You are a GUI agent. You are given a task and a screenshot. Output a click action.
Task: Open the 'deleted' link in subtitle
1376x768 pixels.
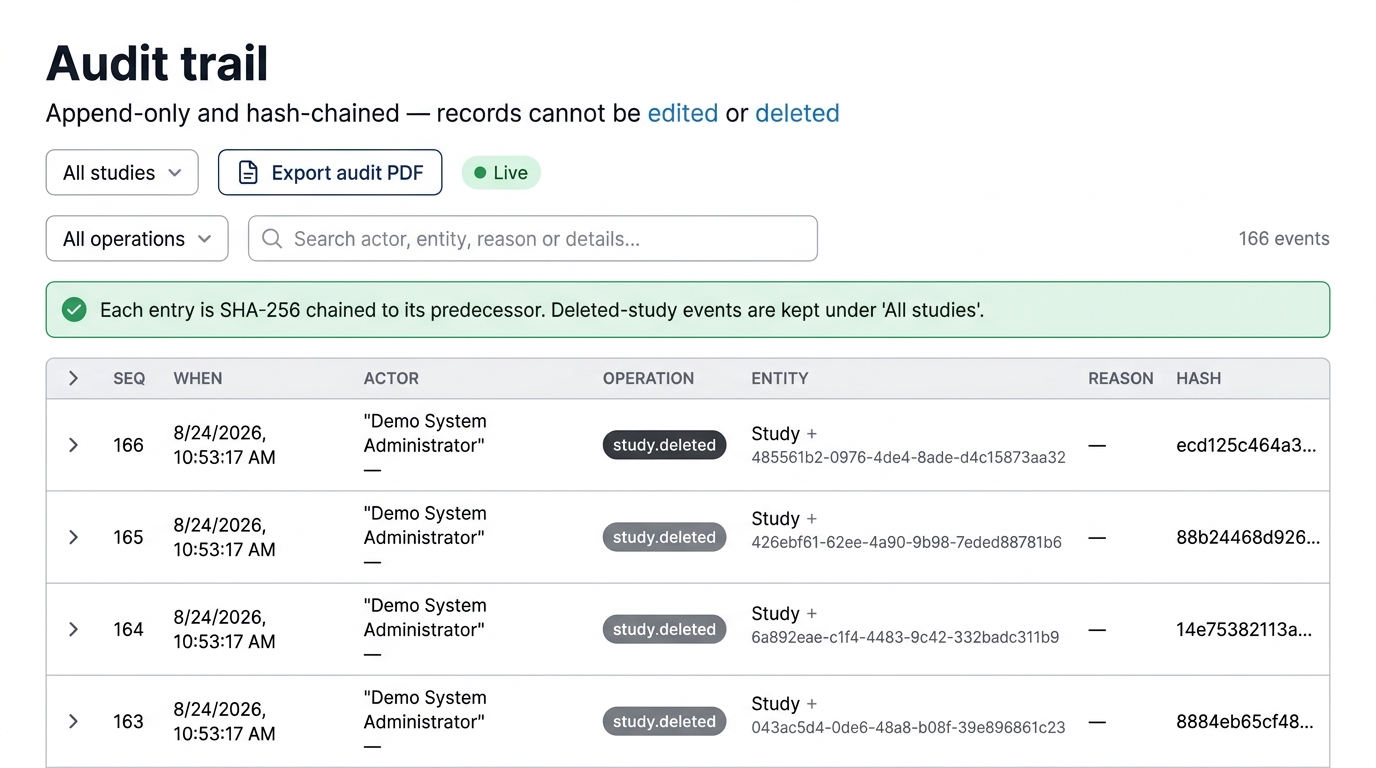pyautogui.click(x=797, y=113)
